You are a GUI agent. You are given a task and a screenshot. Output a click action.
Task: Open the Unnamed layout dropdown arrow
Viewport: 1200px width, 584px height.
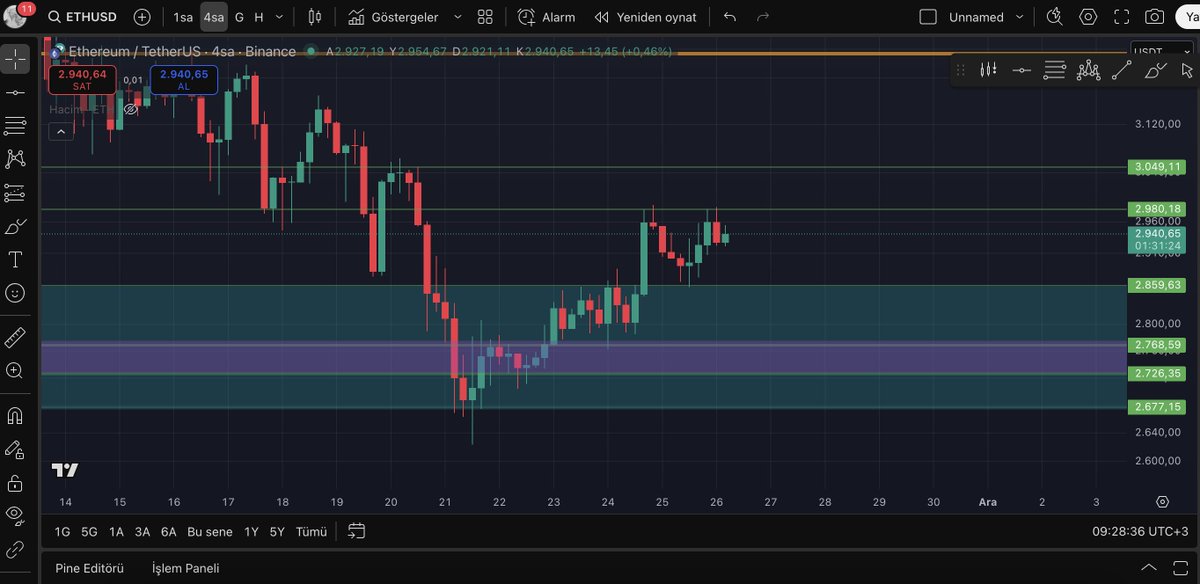tap(1020, 17)
